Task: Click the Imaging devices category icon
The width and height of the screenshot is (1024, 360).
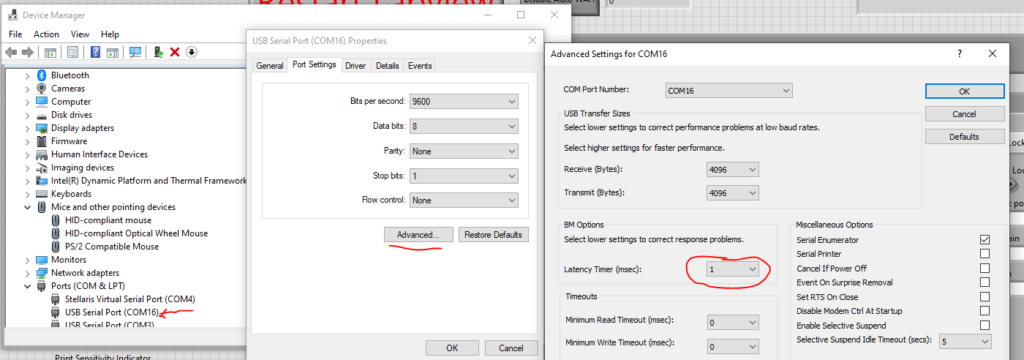Action: (42, 167)
